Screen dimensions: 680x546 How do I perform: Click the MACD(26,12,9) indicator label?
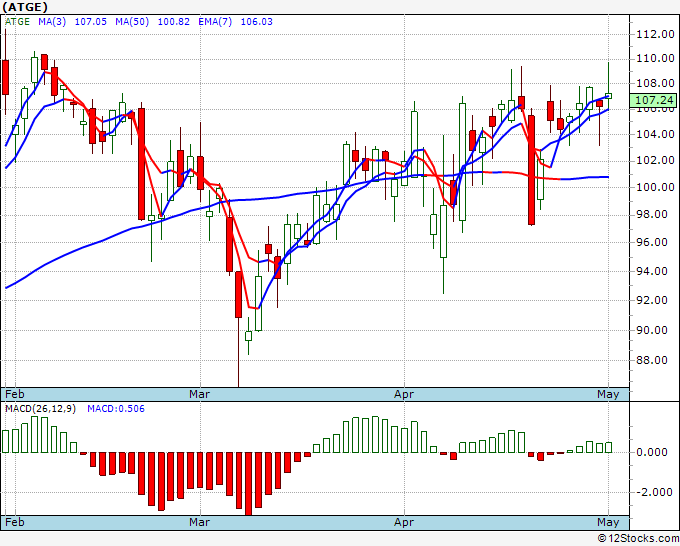tap(40, 409)
